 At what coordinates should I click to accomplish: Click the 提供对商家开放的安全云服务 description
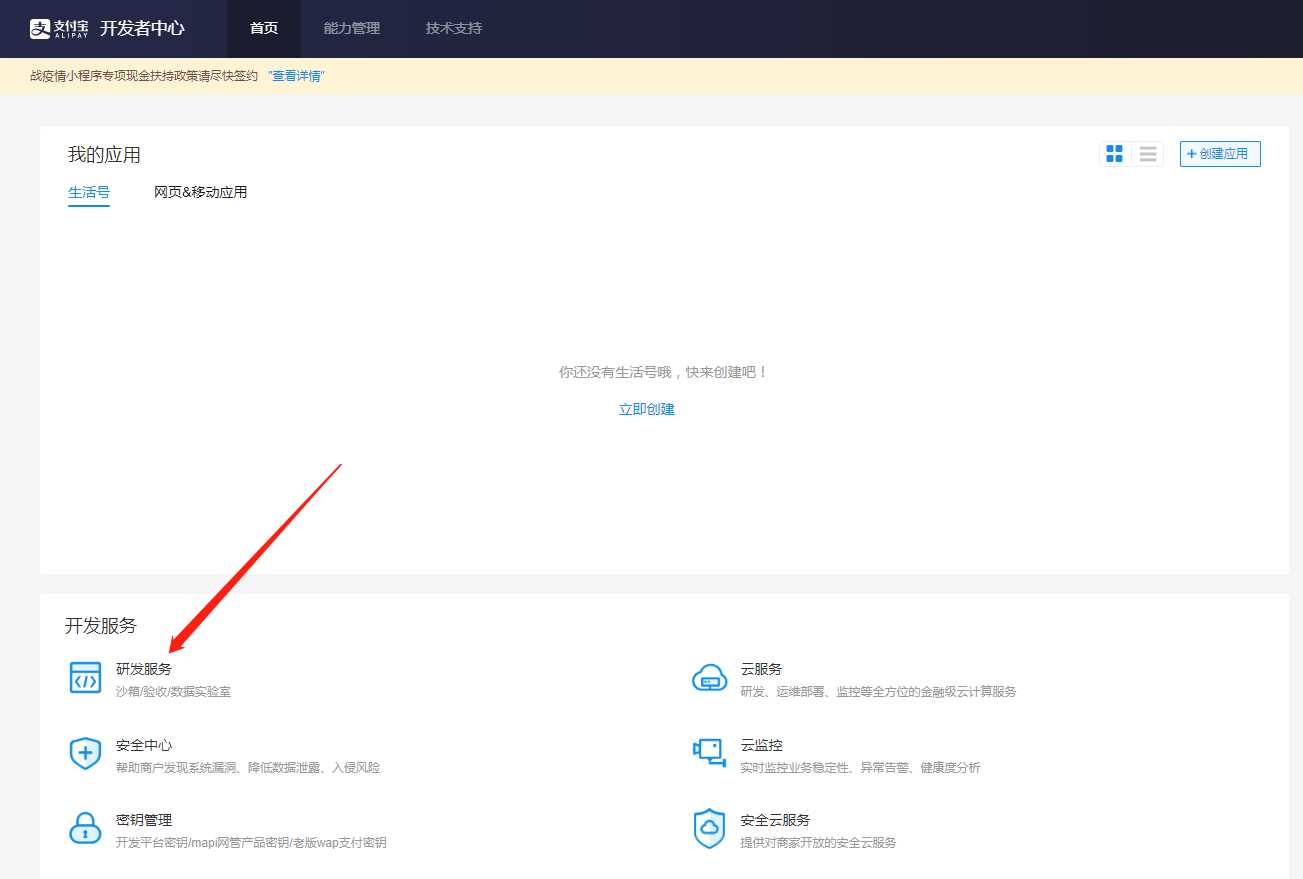[x=819, y=843]
